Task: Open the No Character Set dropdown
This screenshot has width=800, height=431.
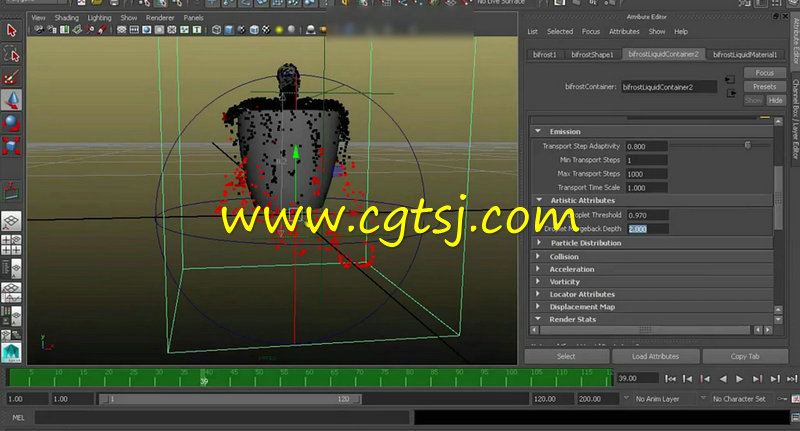Action: pos(738,399)
